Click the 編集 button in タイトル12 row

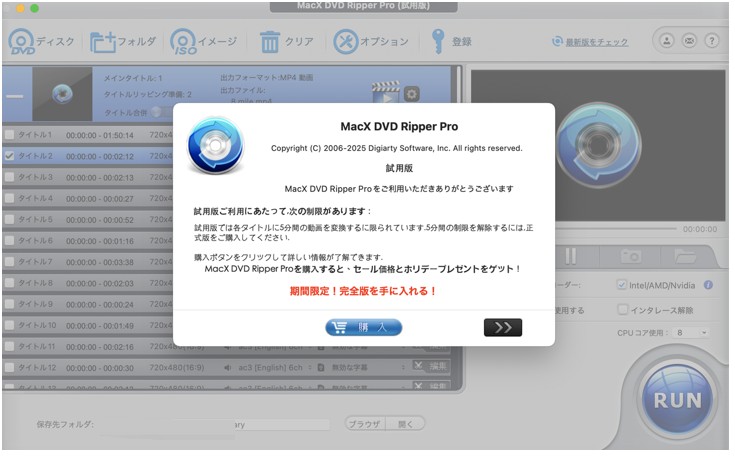point(431,366)
